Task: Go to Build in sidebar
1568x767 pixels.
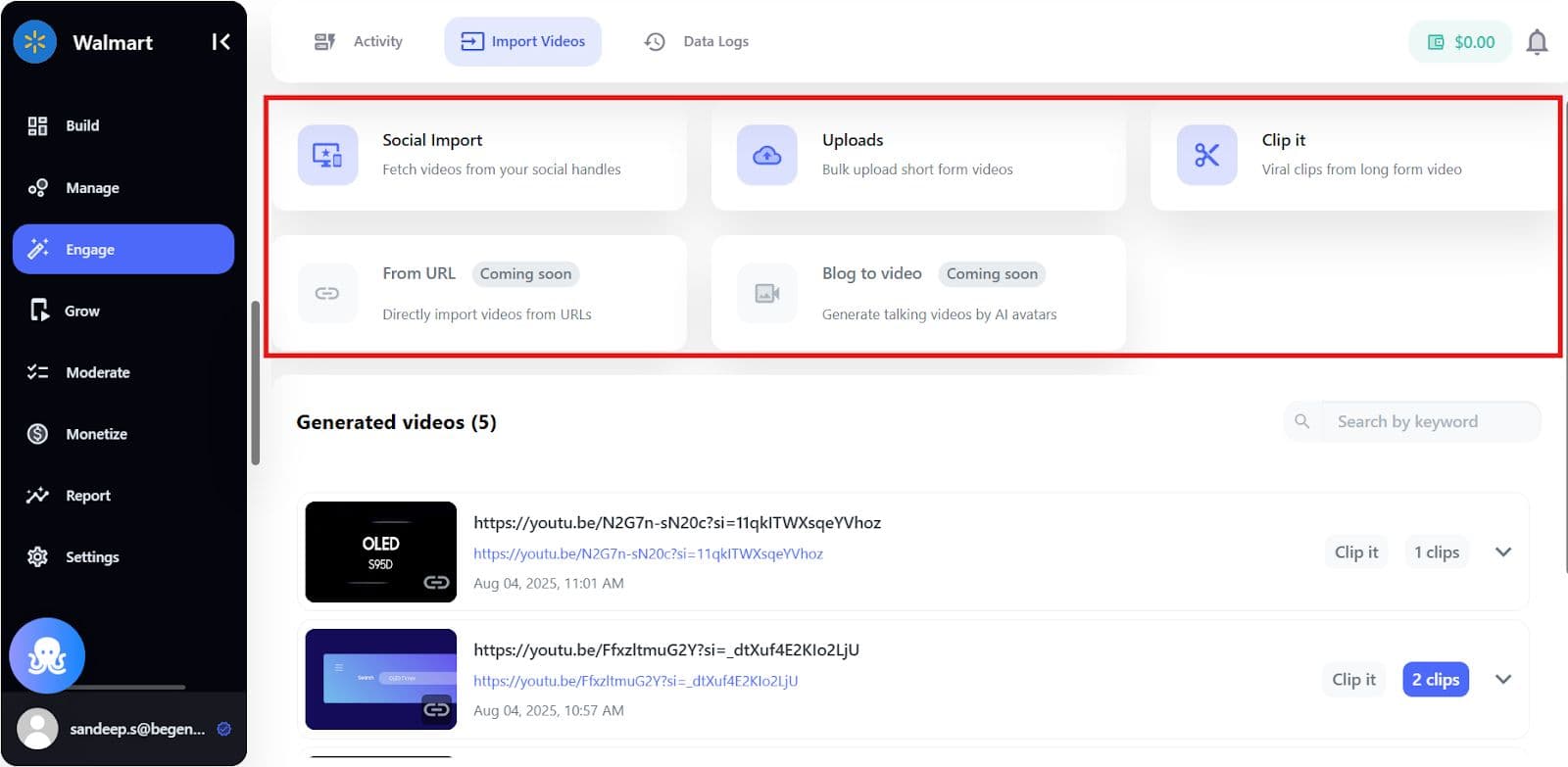Action: (x=123, y=125)
